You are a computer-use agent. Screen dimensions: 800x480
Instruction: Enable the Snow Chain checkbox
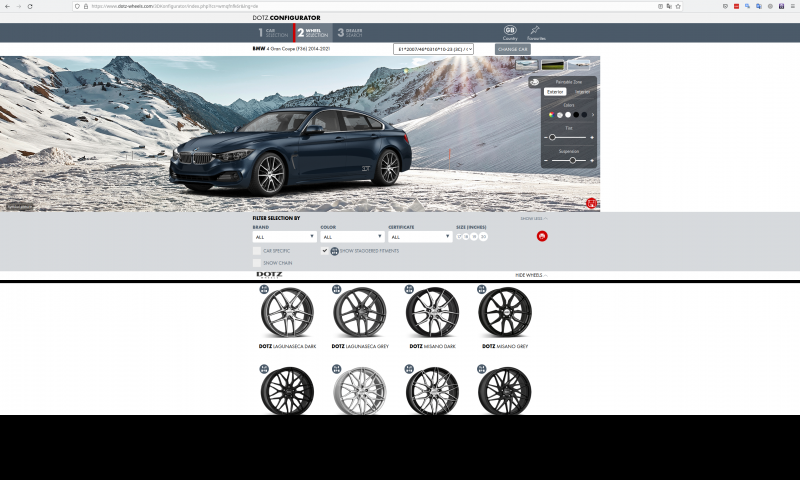pos(257,263)
